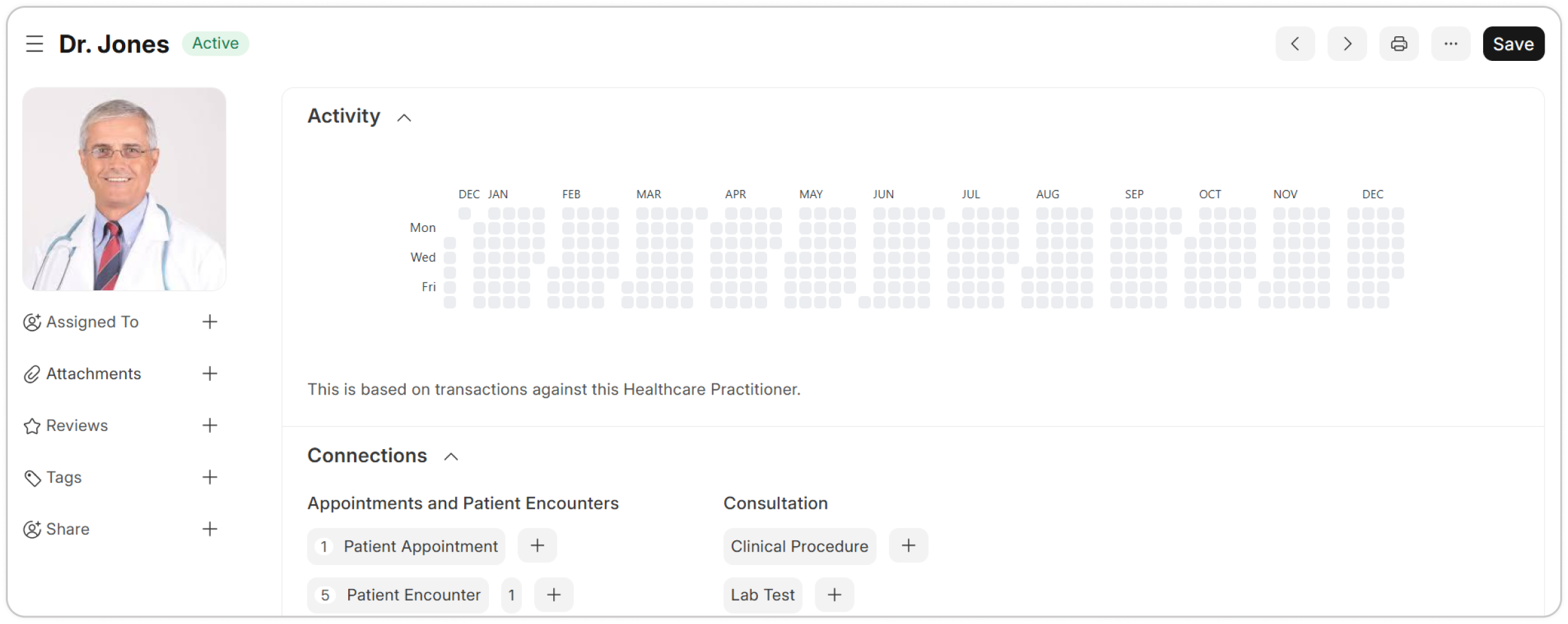Screen dimensions: 1568x624
Task: Click the back navigation arrow
Action: (1295, 43)
